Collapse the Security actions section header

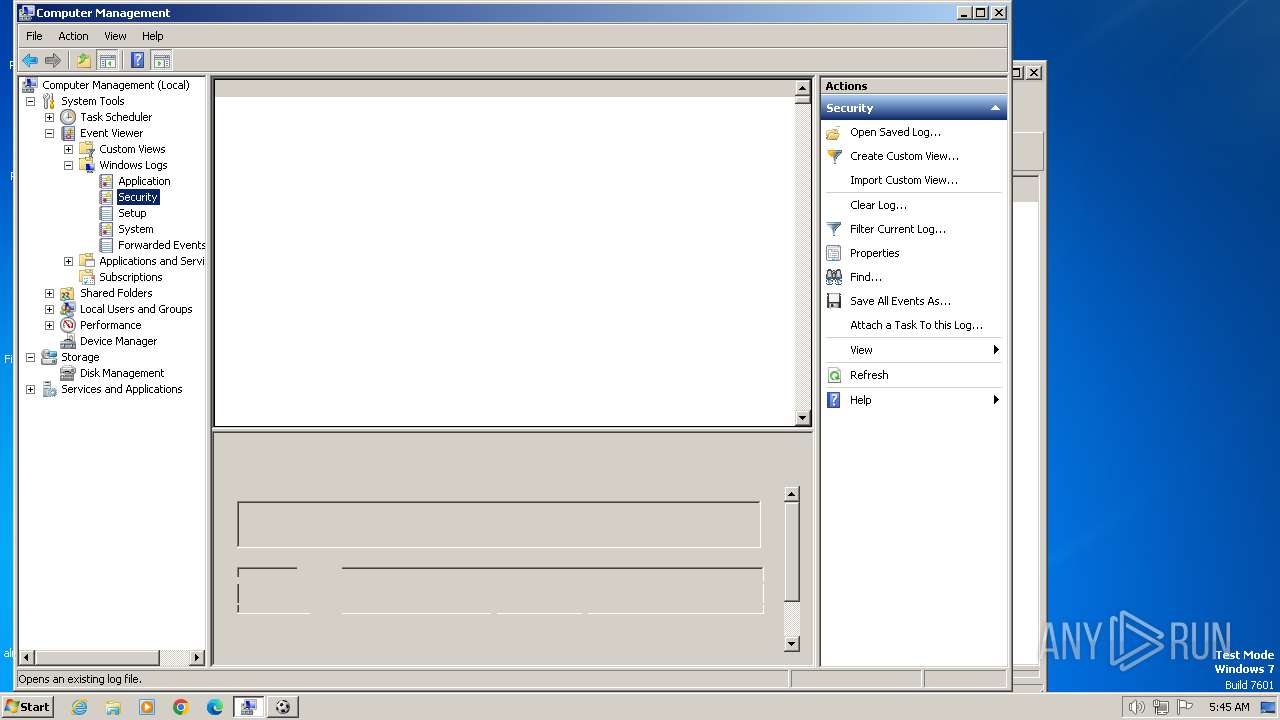point(913,108)
